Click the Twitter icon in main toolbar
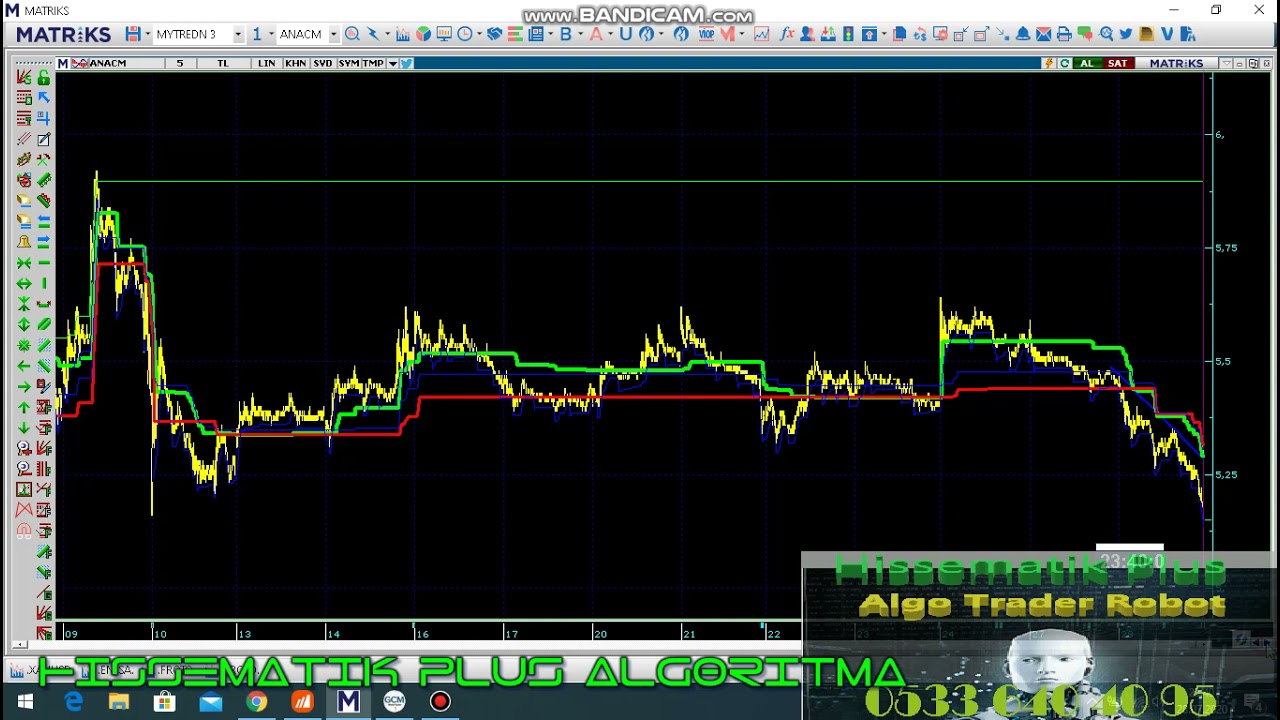The width and height of the screenshot is (1280, 720). (x=1126, y=34)
